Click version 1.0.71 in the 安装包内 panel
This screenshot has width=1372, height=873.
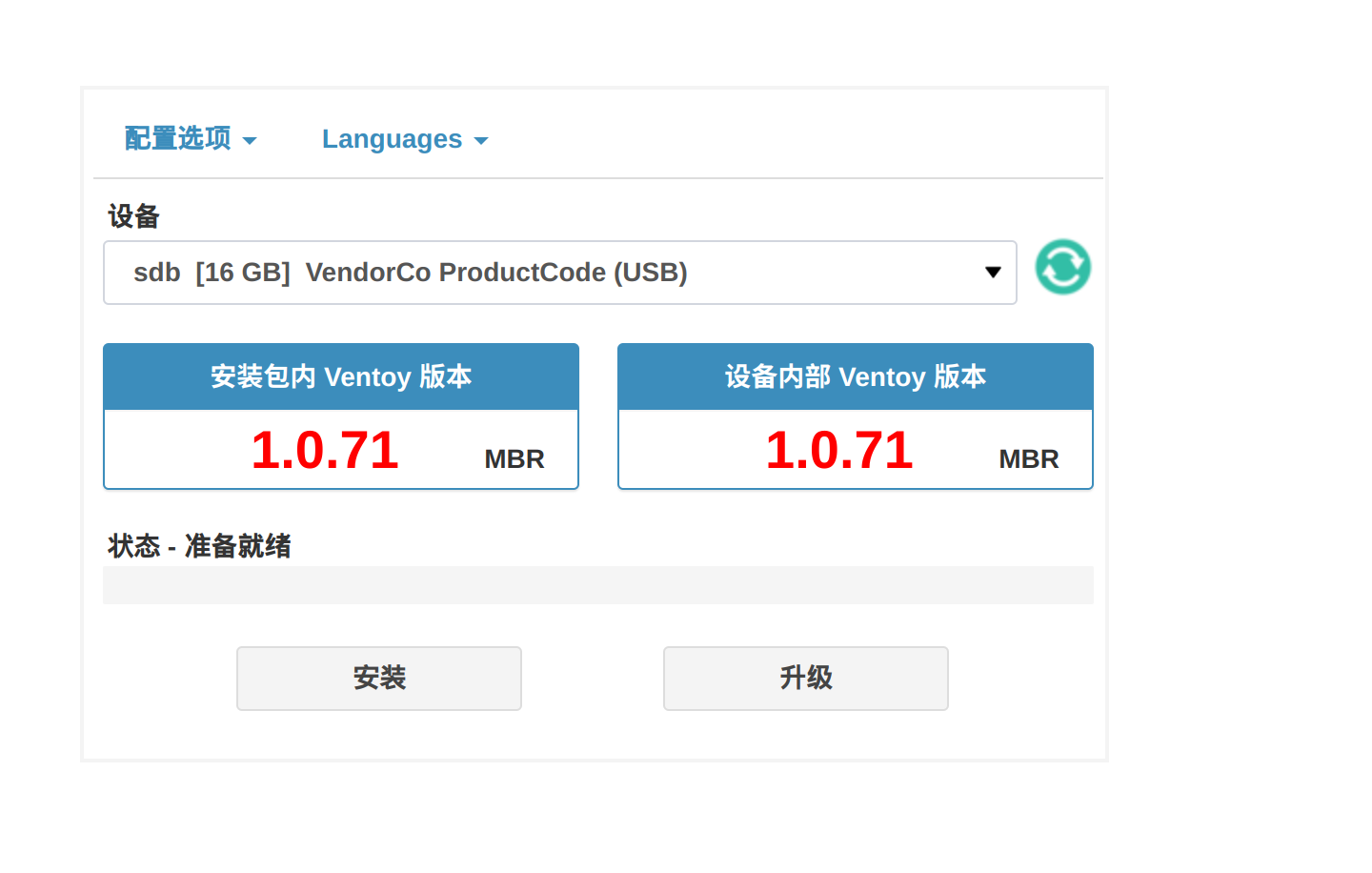coord(325,450)
